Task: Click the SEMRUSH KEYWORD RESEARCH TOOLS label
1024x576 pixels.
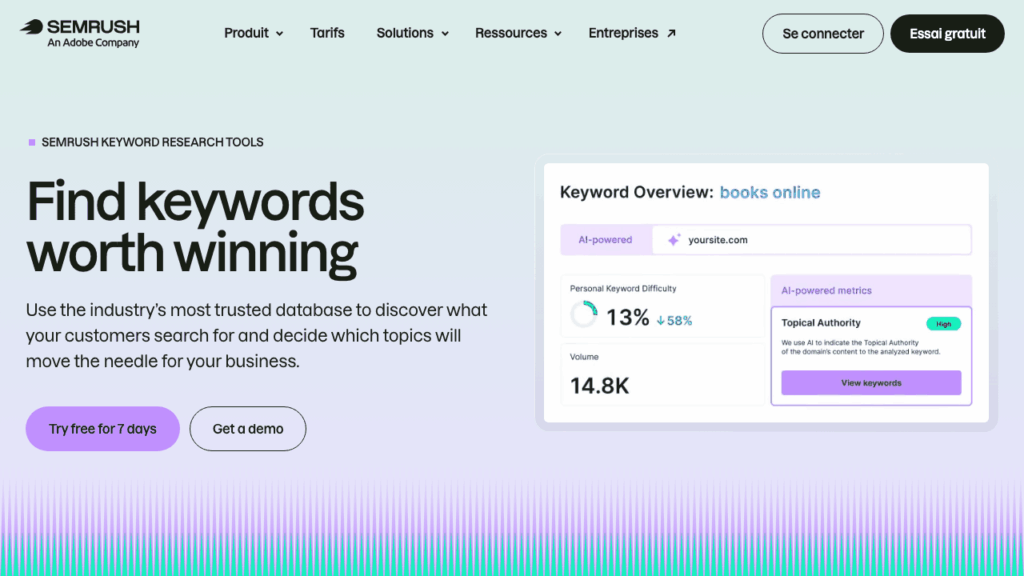Action: coord(153,142)
